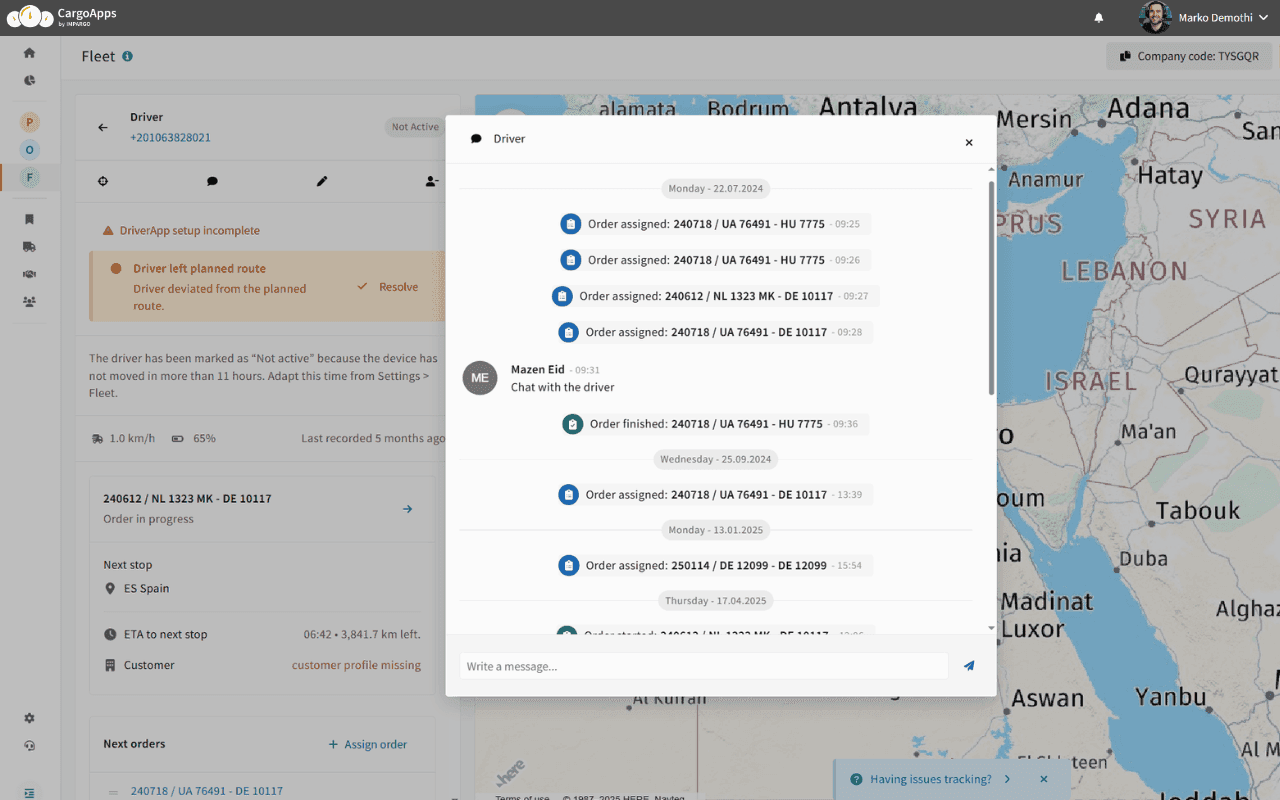
Task: Click the remove driver person icon
Action: [x=431, y=181]
